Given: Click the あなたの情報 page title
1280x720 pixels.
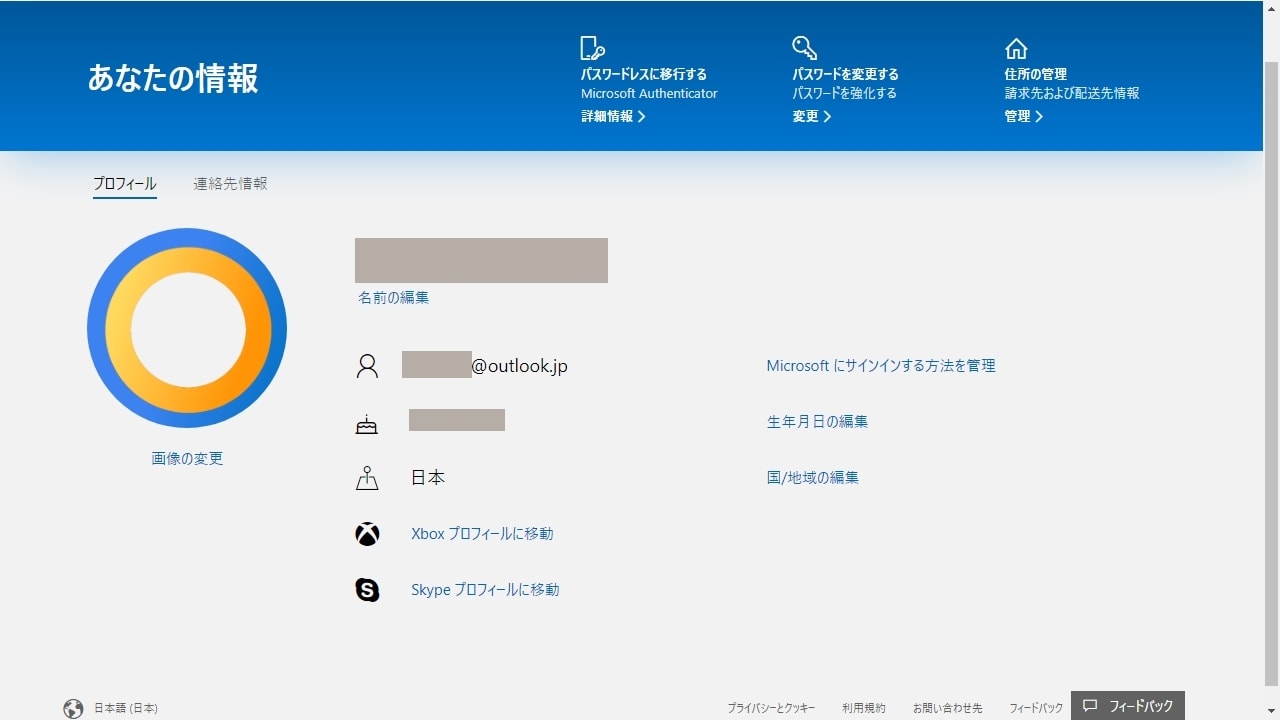Looking at the screenshot, I should point(173,78).
